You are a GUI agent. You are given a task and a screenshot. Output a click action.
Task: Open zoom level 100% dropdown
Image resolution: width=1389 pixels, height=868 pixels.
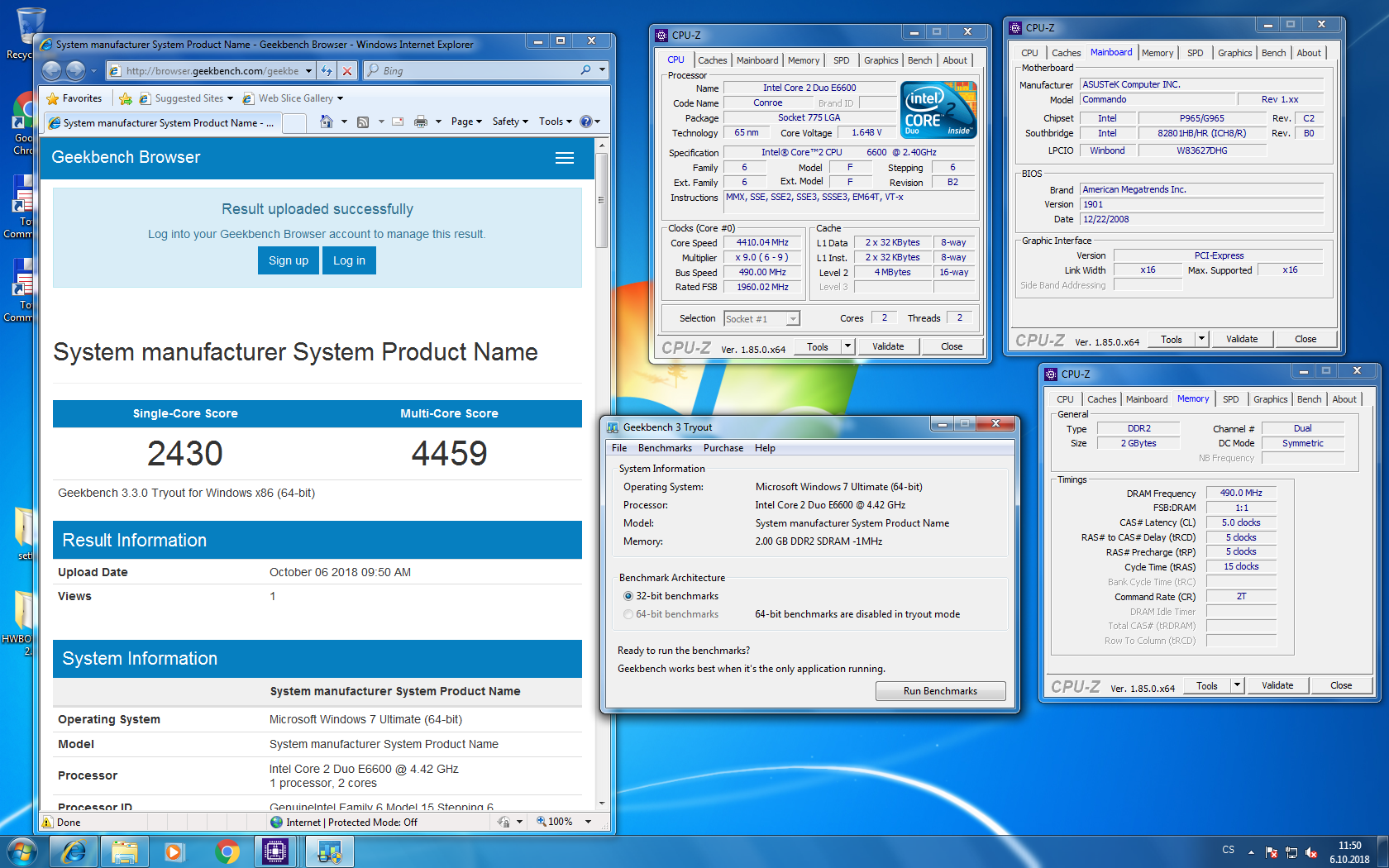tap(588, 822)
